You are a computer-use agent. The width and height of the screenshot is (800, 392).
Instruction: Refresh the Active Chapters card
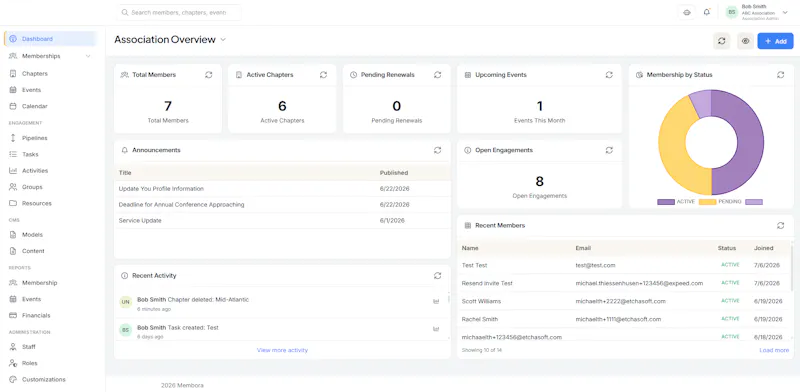click(x=323, y=75)
